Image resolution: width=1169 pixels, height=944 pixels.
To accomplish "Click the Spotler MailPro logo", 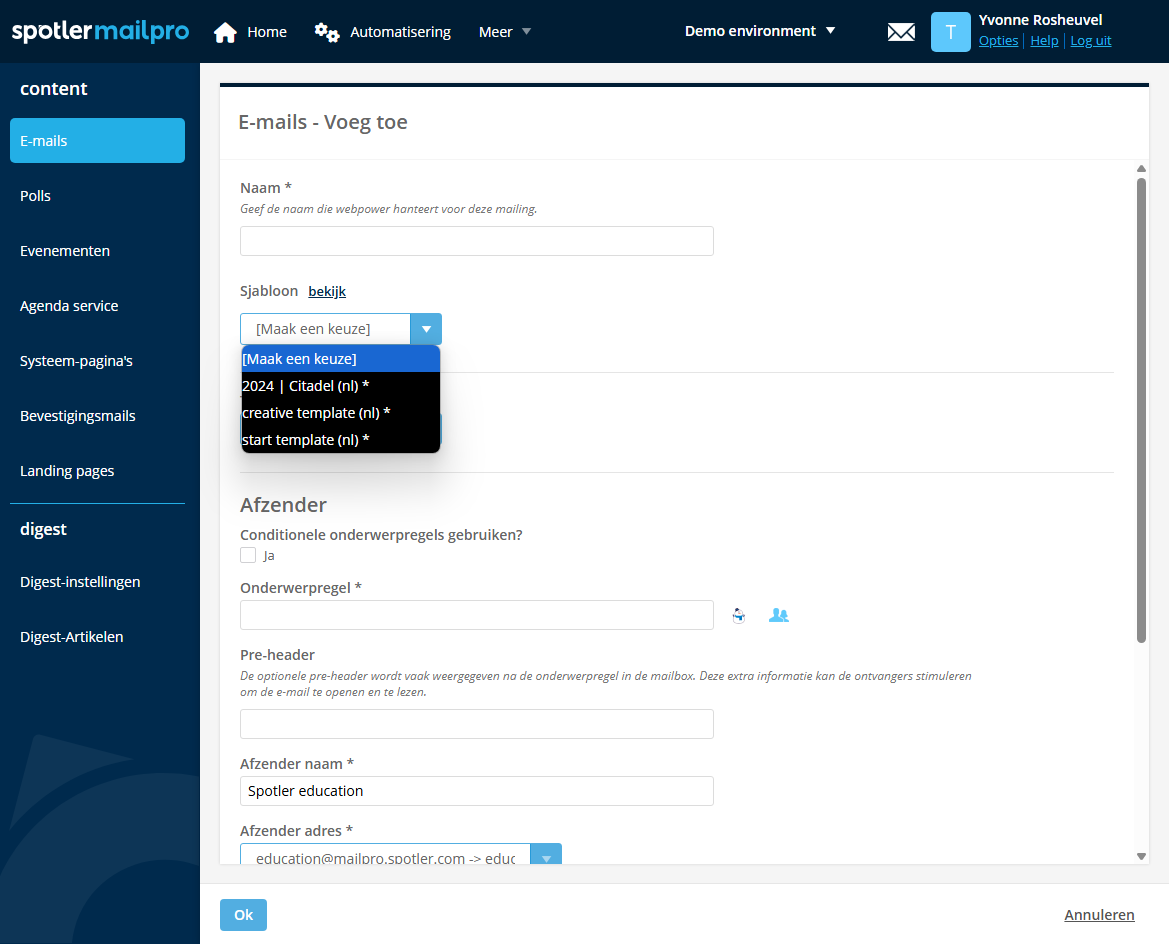I will (100, 32).
